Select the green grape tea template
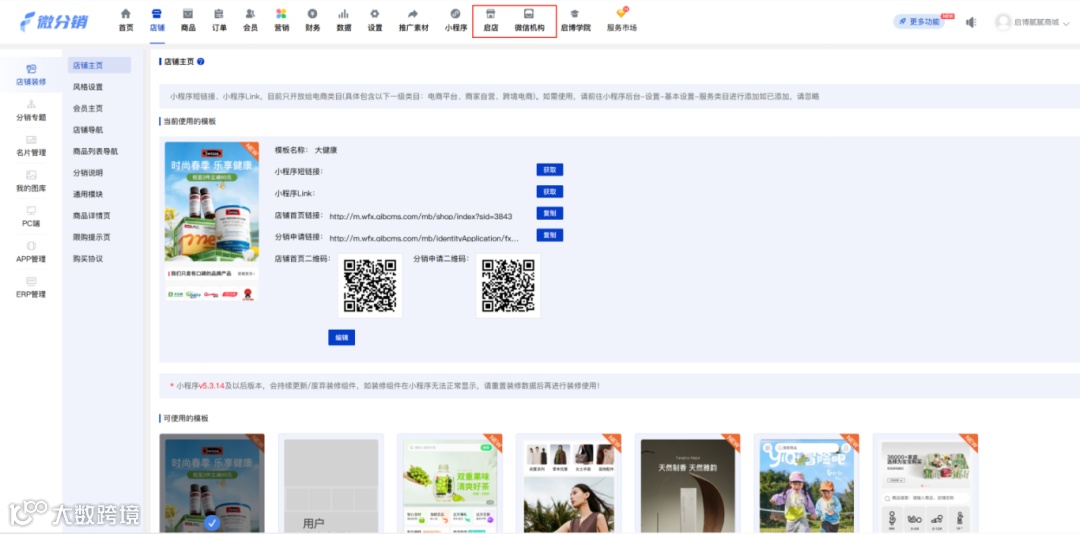This screenshot has width=1080, height=534. [x=450, y=484]
